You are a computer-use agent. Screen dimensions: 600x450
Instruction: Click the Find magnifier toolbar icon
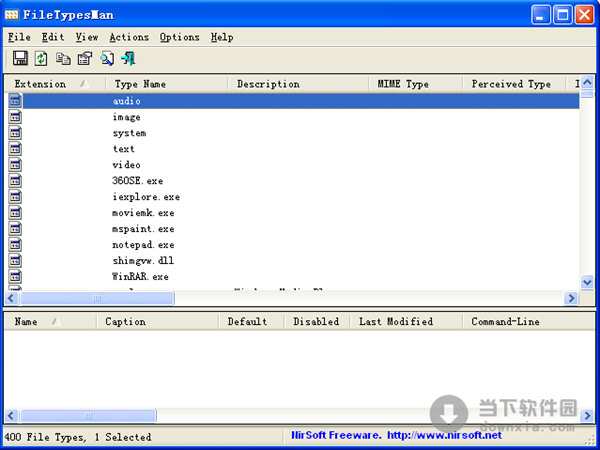(106, 59)
